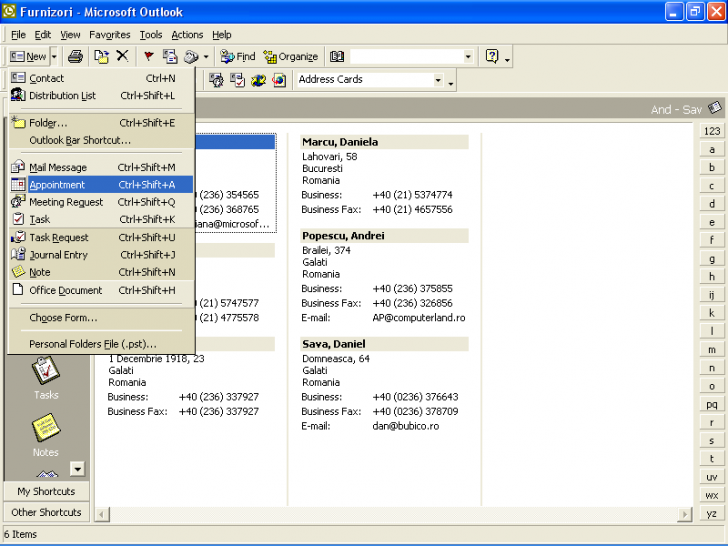The width and height of the screenshot is (728, 546).
Task: Click the horizontal scrollbar right arrow
Action: click(x=684, y=514)
